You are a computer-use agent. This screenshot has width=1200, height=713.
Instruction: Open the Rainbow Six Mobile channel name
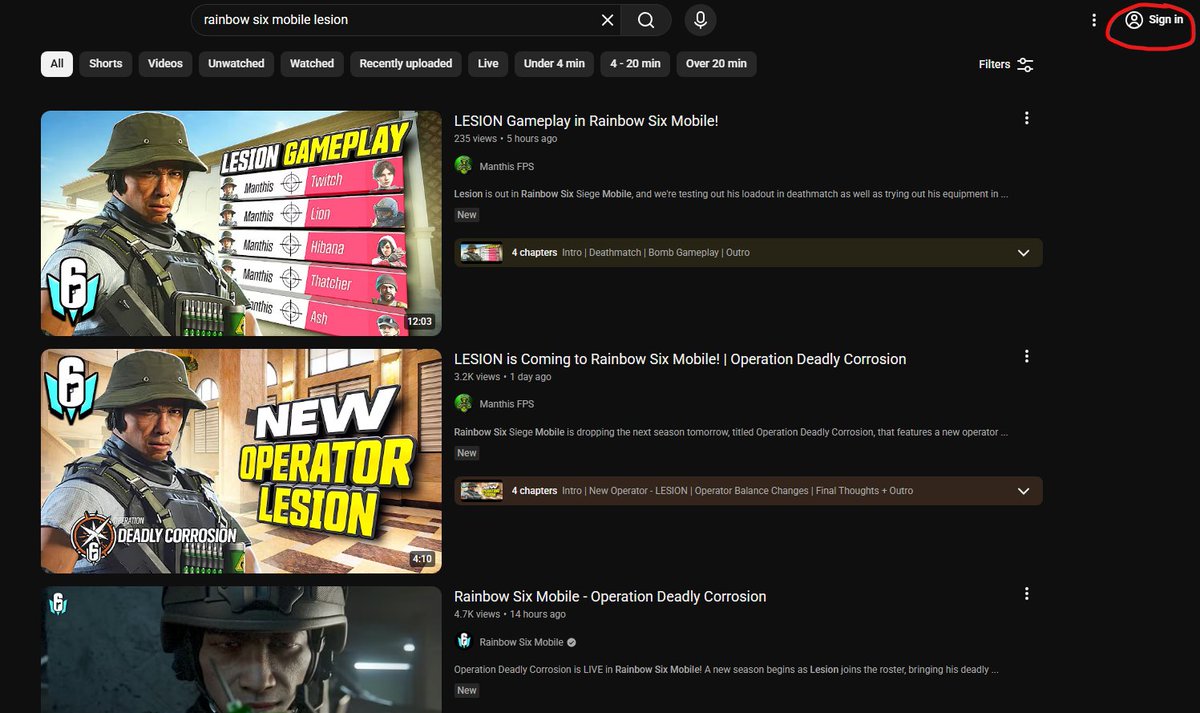coord(521,643)
